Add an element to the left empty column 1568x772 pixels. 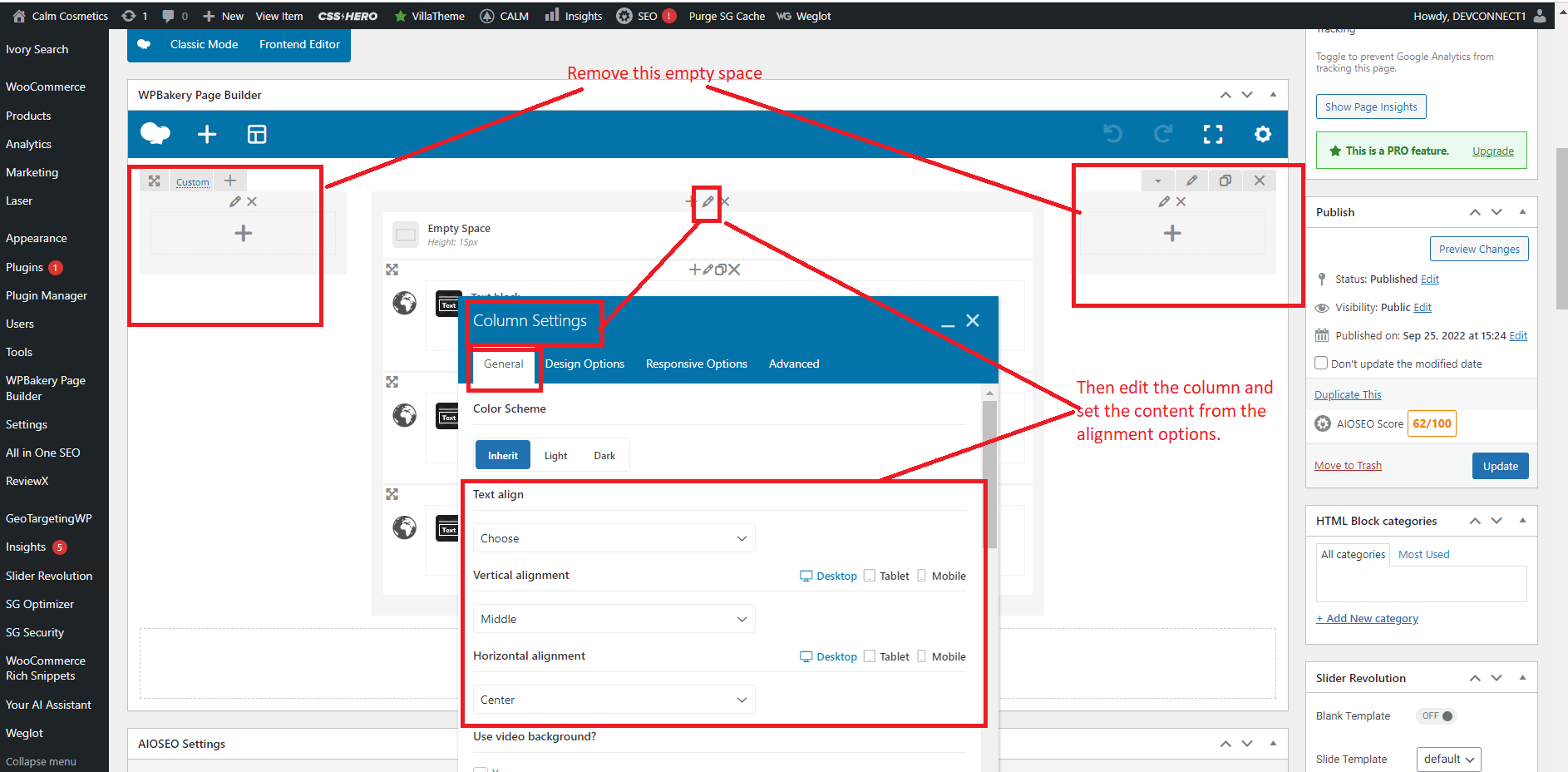[243, 233]
